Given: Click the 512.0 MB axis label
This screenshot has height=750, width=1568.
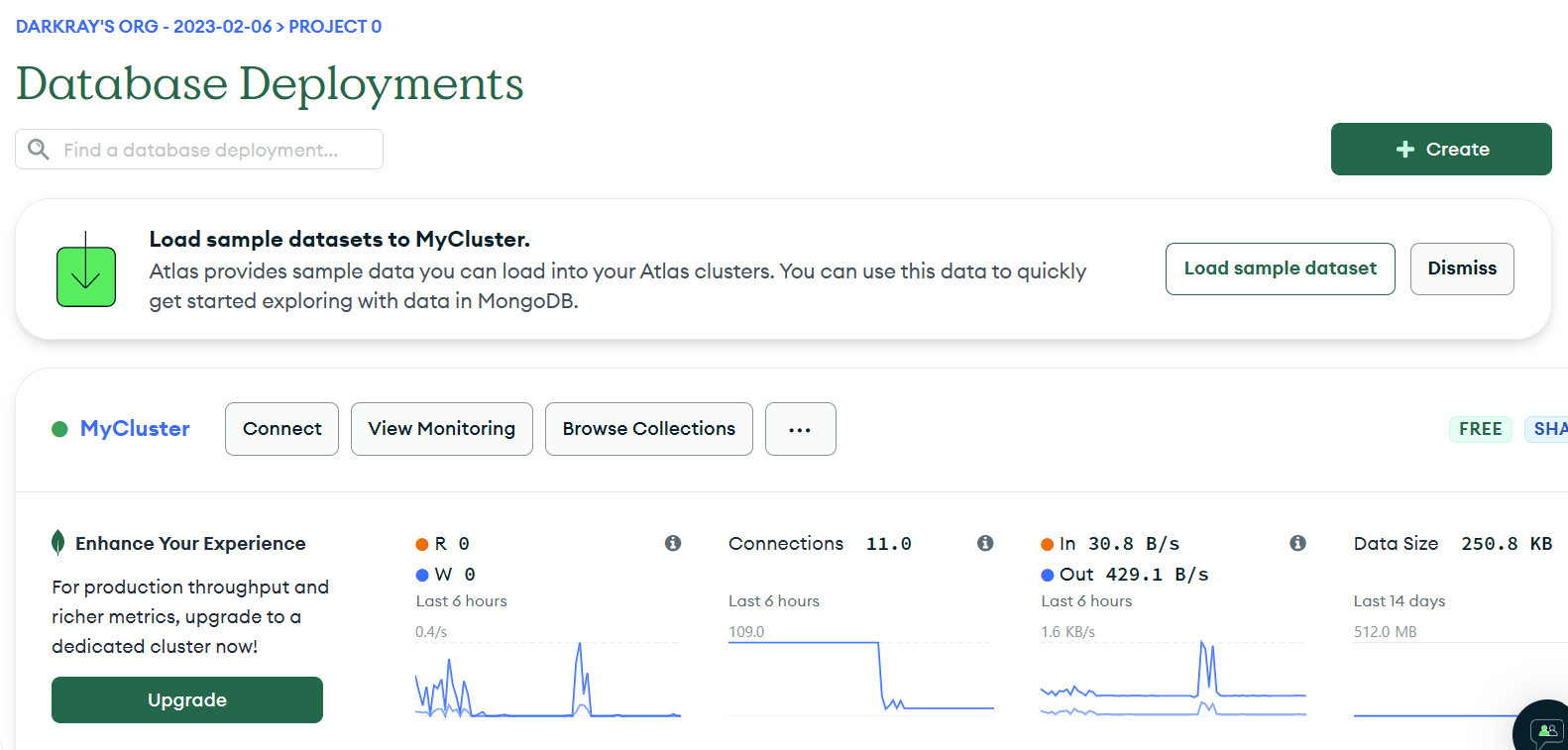Looking at the screenshot, I should pos(1386,632).
